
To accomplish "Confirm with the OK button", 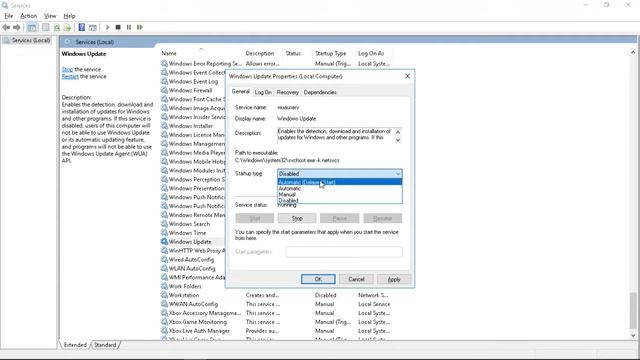I will pos(318,279).
